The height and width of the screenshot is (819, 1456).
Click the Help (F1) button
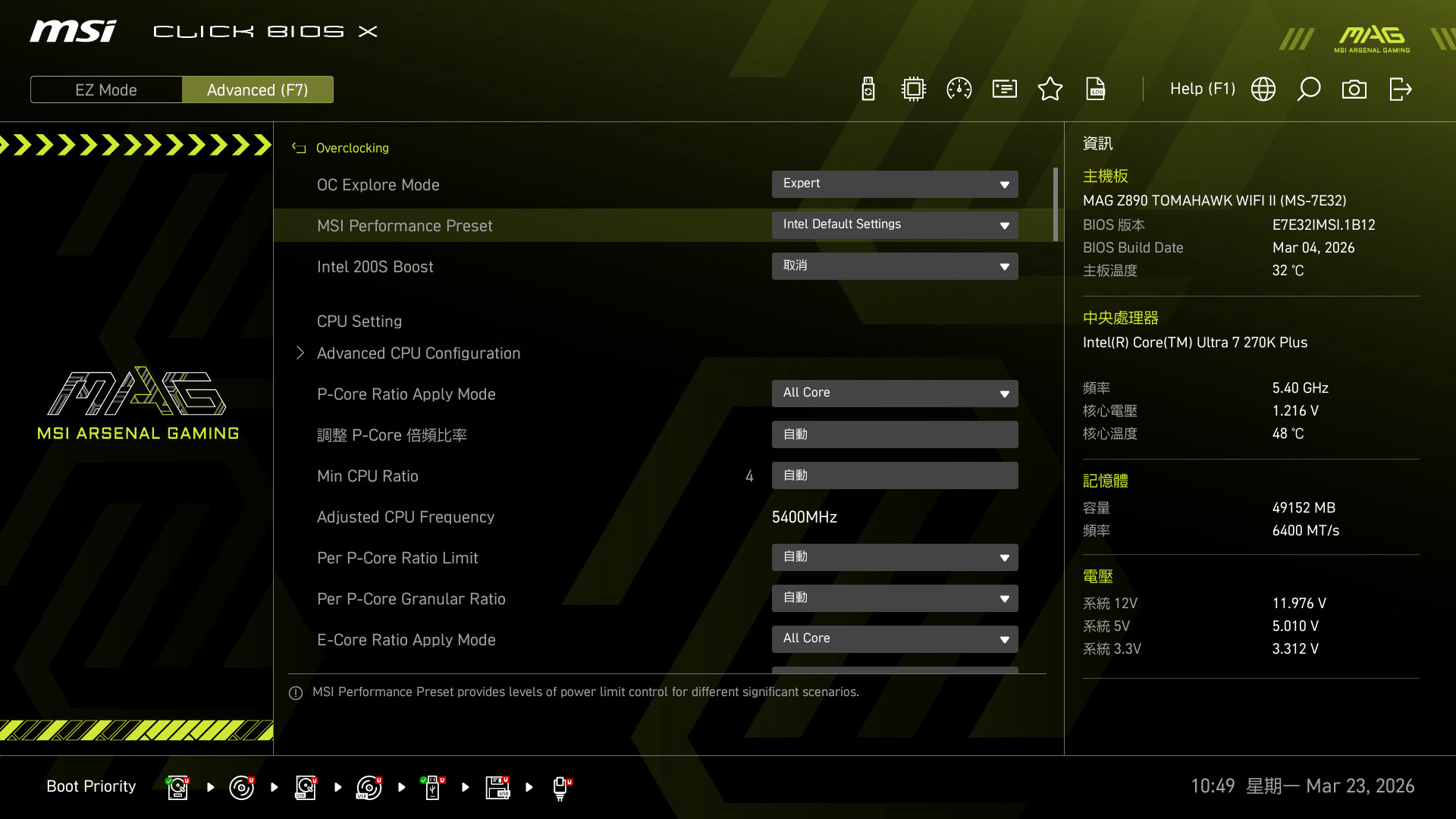(1202, 89)
